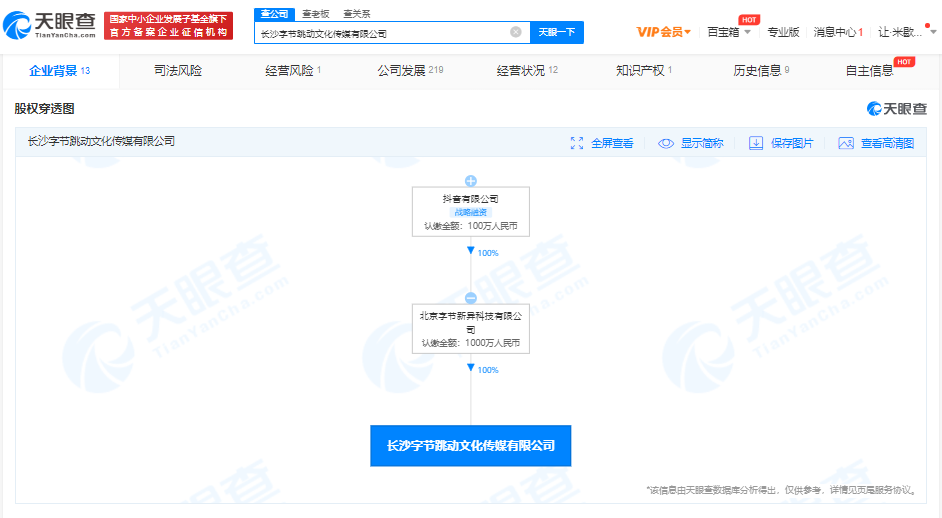Select the 公司发展 tab
The image size is (942, 518).
[x=410, y=71]
